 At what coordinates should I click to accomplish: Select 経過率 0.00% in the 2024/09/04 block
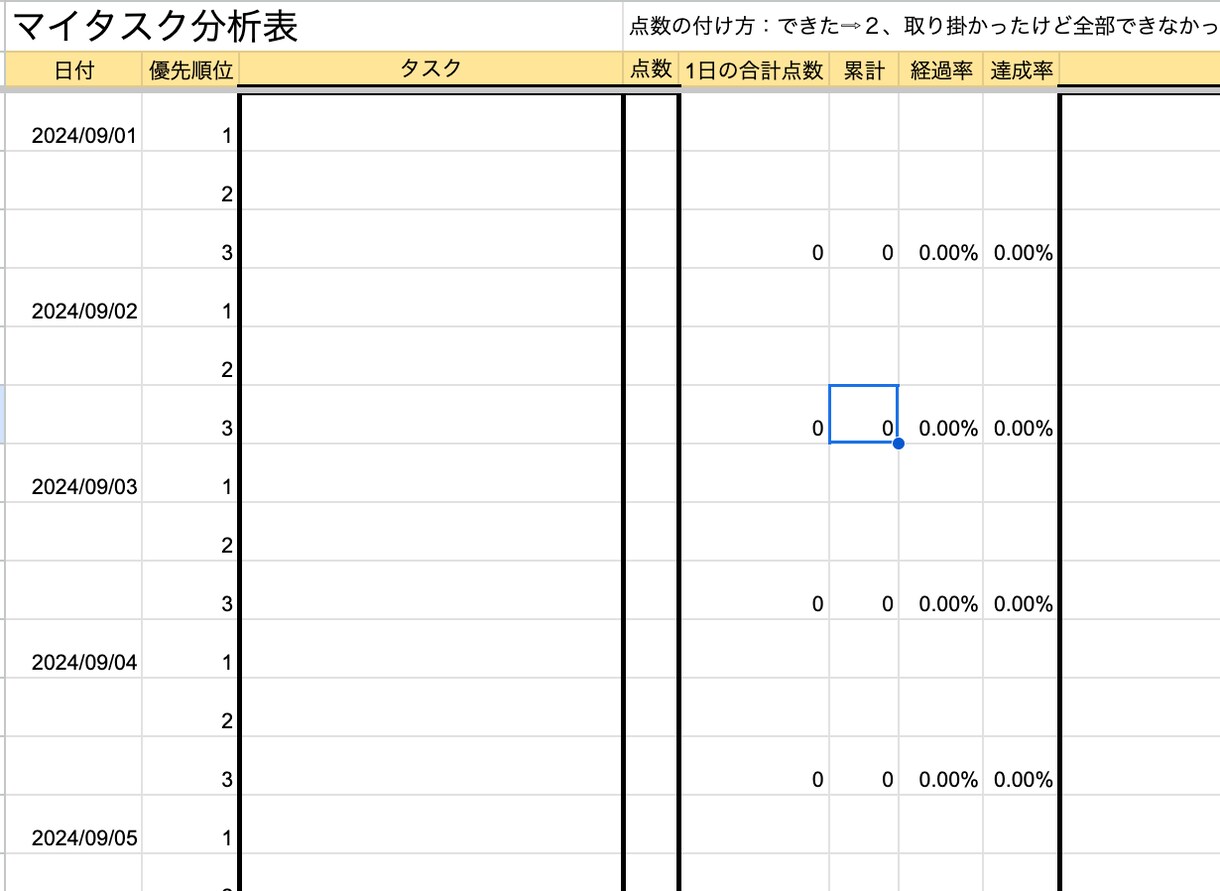[x=941, y=765]
